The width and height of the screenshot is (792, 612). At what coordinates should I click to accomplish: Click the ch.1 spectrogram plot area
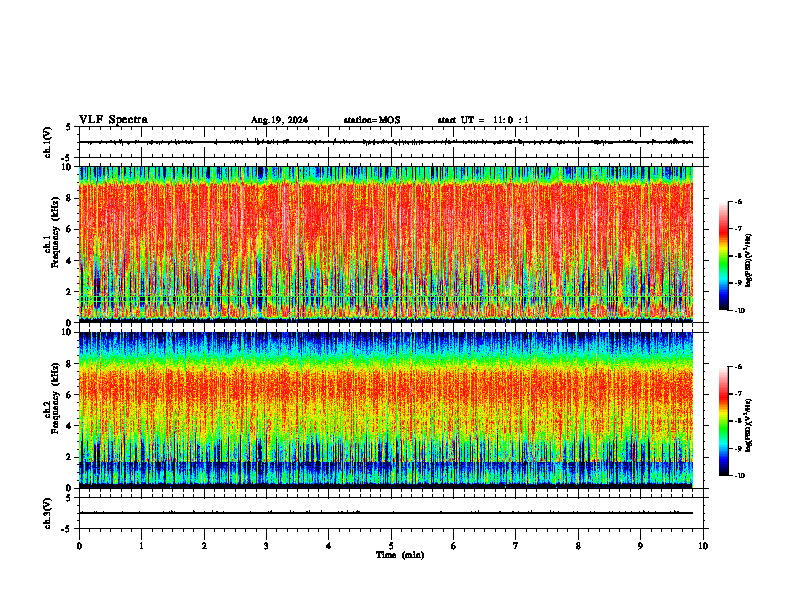coord(386,244)
